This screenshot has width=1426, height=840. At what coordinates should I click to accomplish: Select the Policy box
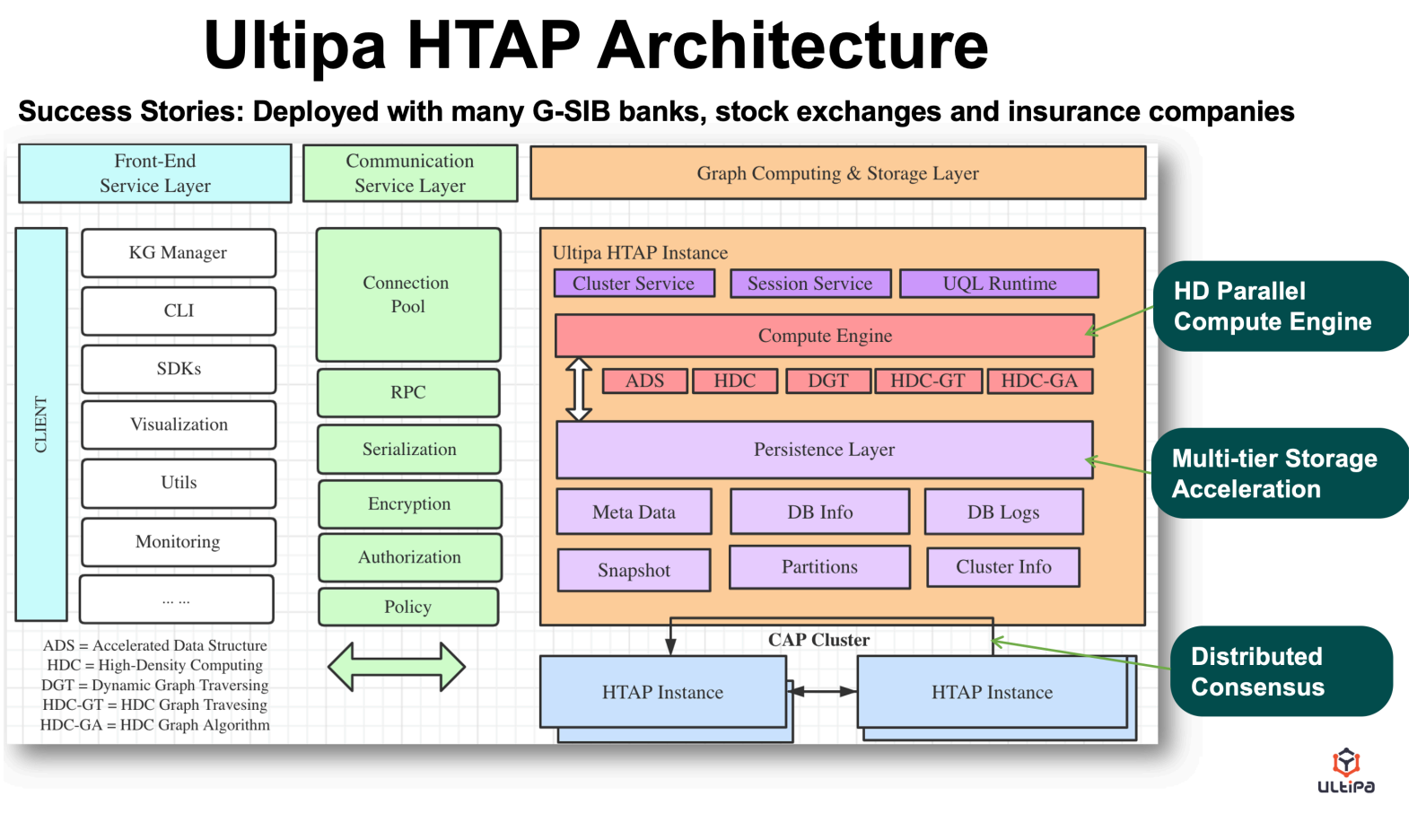pyautogui.click(x=408, y=607)
